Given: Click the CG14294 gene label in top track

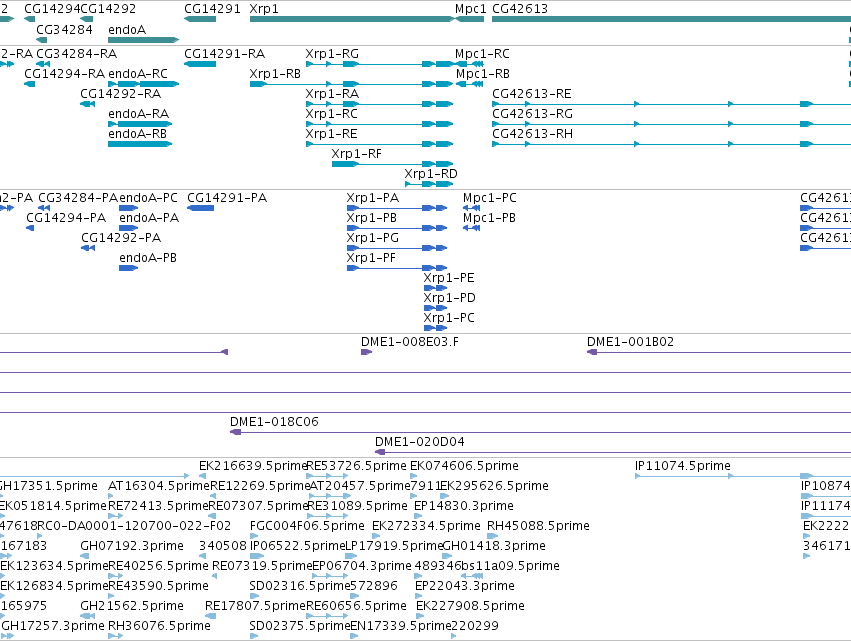Looking at the screenshot, I should pos(52,9).
